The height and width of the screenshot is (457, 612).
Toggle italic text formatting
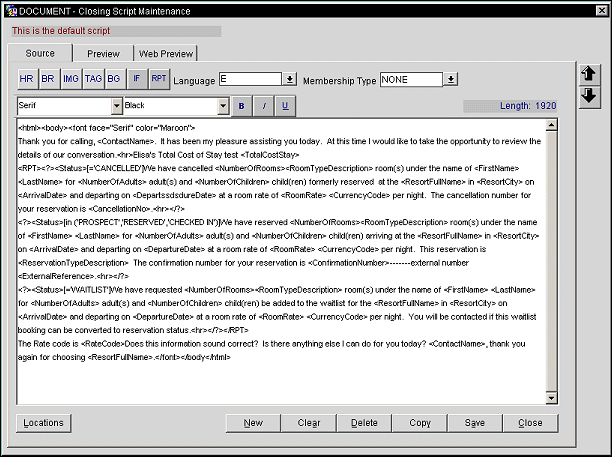click(264, 105)
